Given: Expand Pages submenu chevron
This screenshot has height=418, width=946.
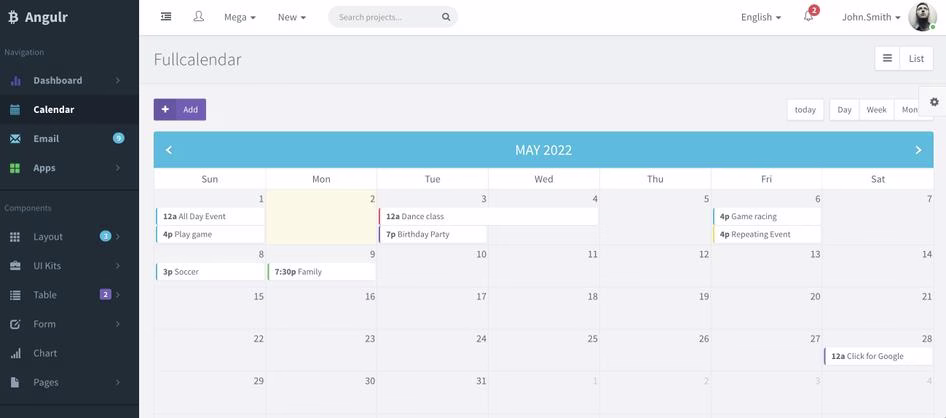Looking at the screenshot, I should coord(118,382).
